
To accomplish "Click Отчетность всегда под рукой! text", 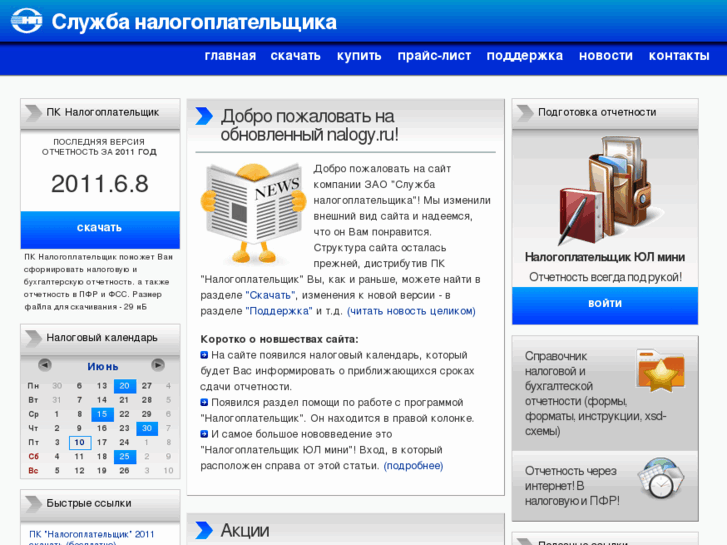I will 605,277.
